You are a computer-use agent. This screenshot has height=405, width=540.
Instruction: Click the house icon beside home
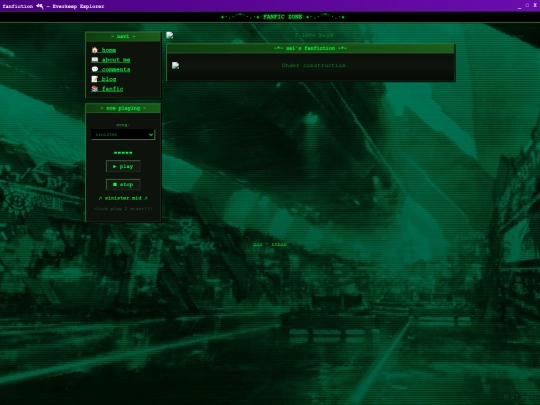(95, 50)
